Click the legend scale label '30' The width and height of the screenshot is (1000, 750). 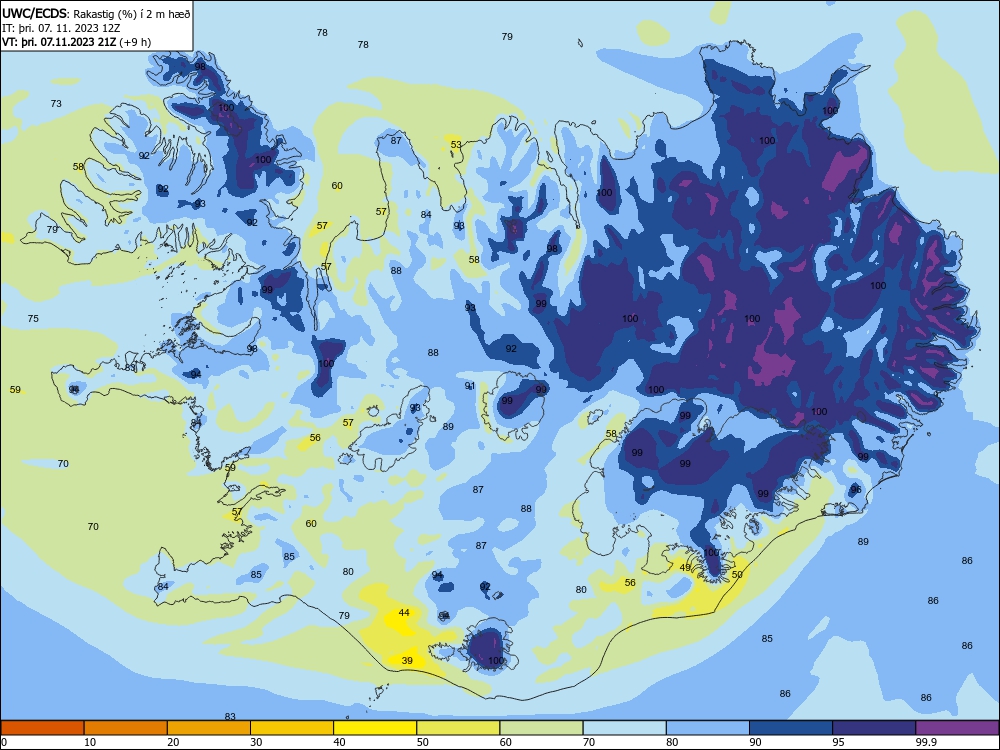[x=256, y=742]
